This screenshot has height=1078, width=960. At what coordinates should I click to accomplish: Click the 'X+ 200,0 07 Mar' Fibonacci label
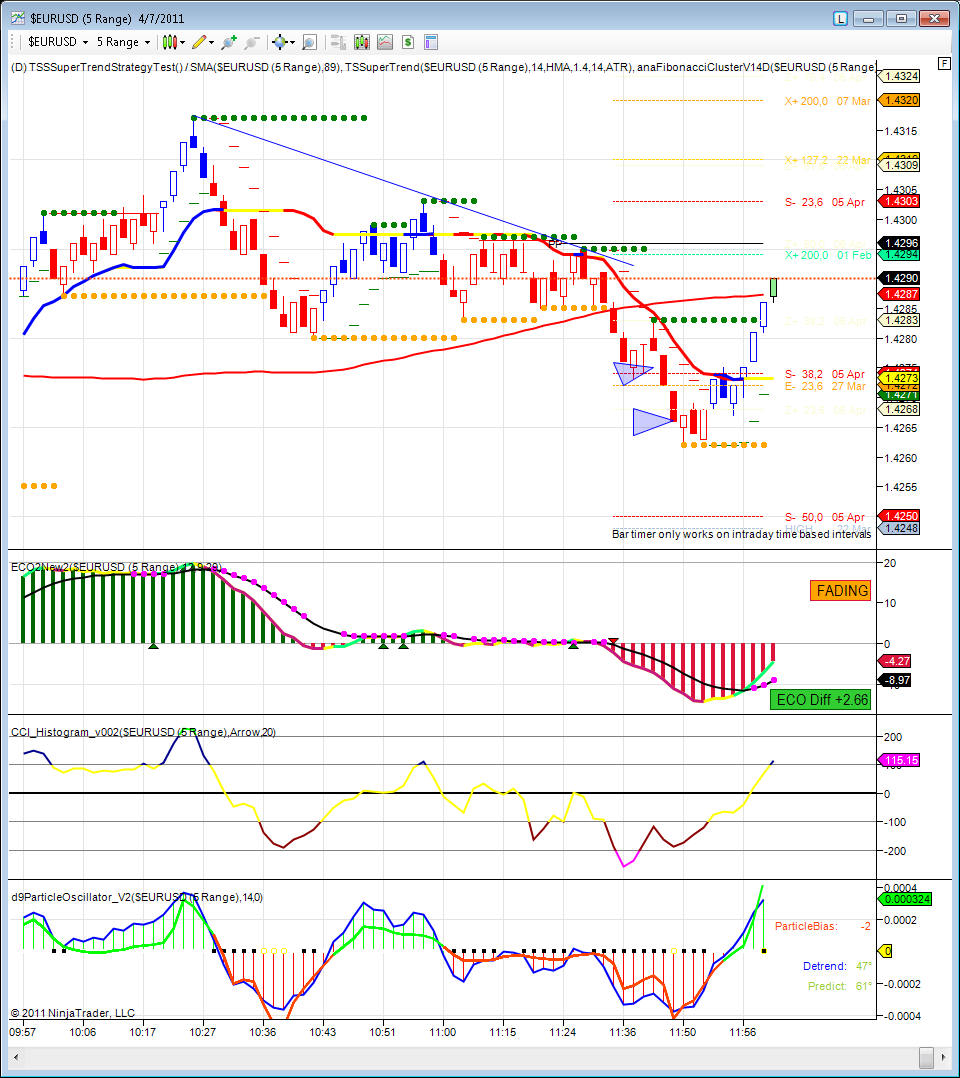point(828,101)
